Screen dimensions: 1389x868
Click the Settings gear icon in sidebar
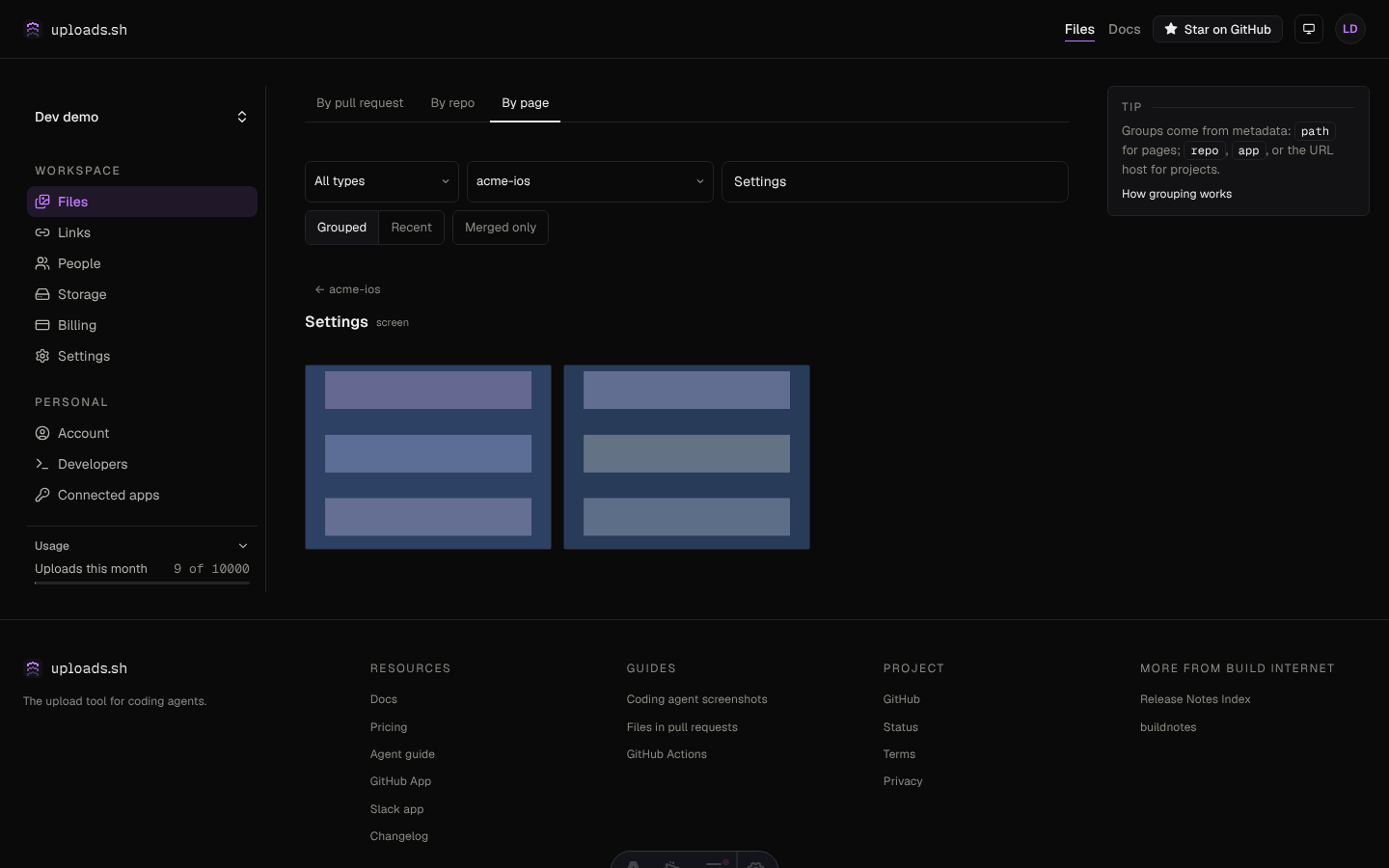pos(42,356)
